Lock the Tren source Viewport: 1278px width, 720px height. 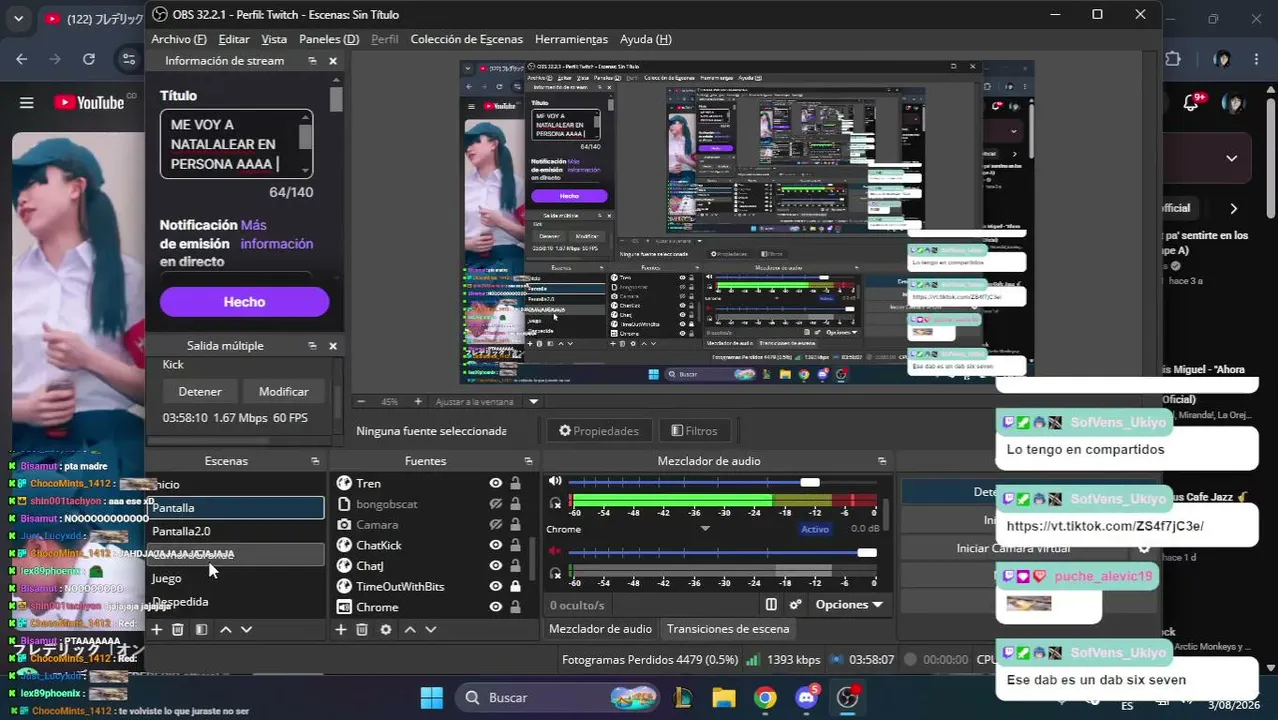point(515,483)
